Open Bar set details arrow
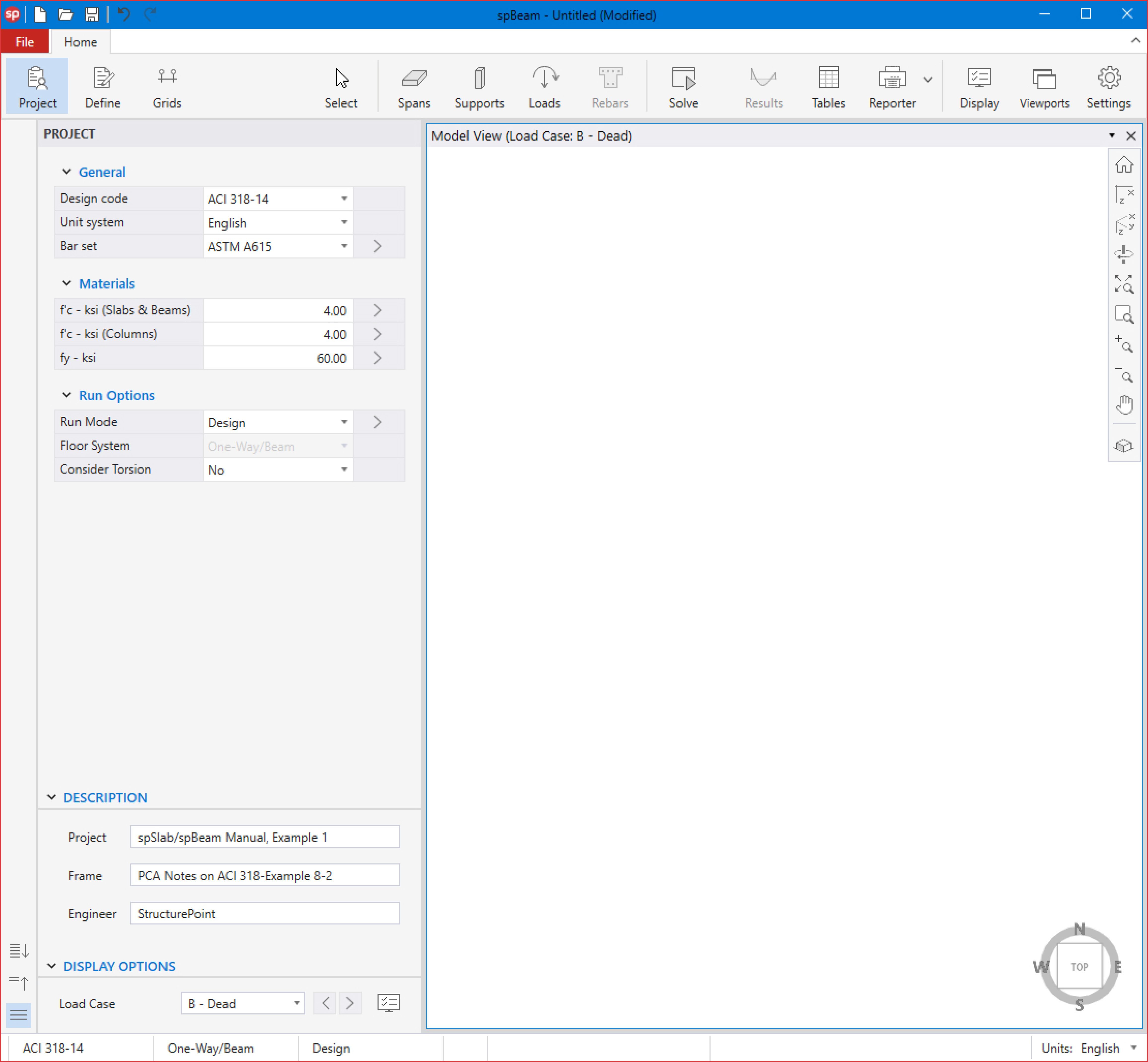Screen dimensions: 1148x1062 coord(377,246)
